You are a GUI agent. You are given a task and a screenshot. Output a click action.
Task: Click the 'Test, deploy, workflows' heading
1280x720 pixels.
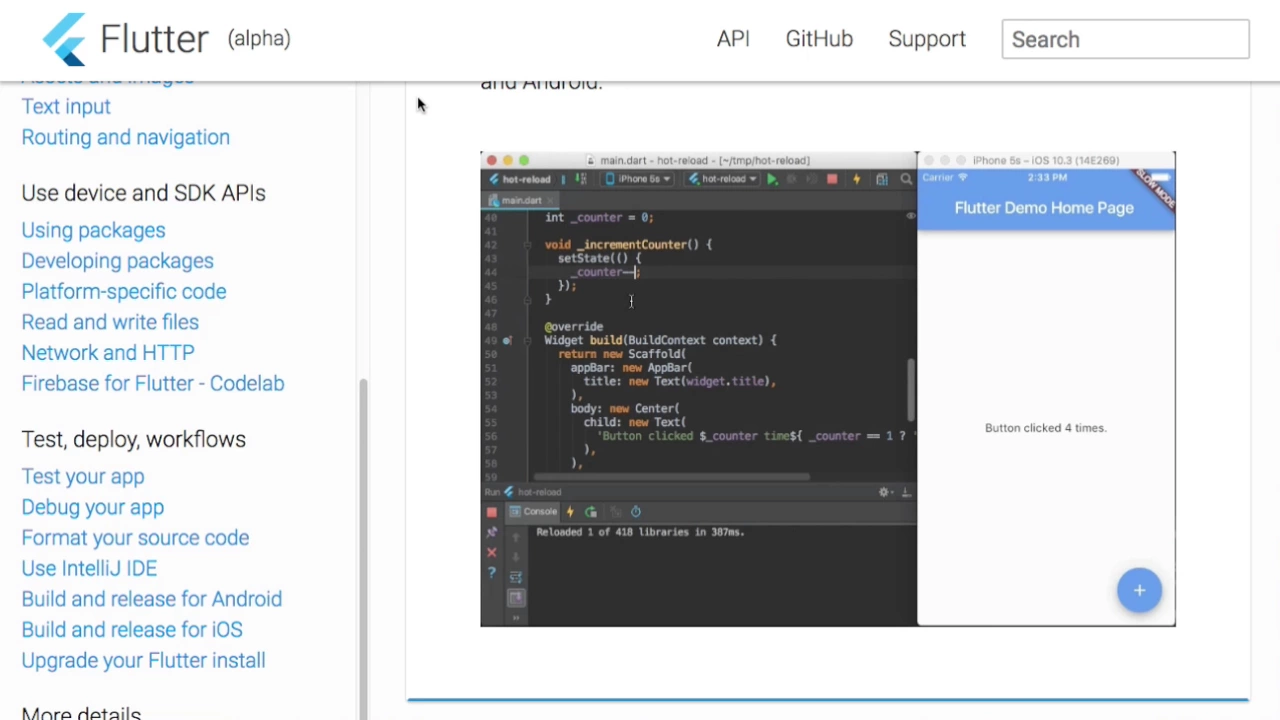[133, 440]
